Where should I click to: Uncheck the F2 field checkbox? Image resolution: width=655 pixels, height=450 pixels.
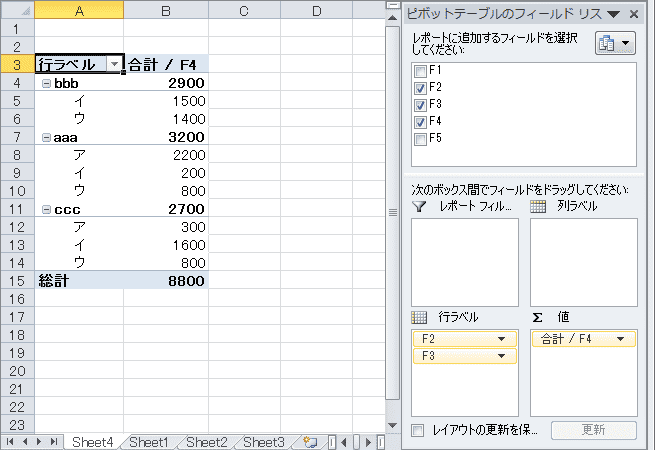pos(420,88)
